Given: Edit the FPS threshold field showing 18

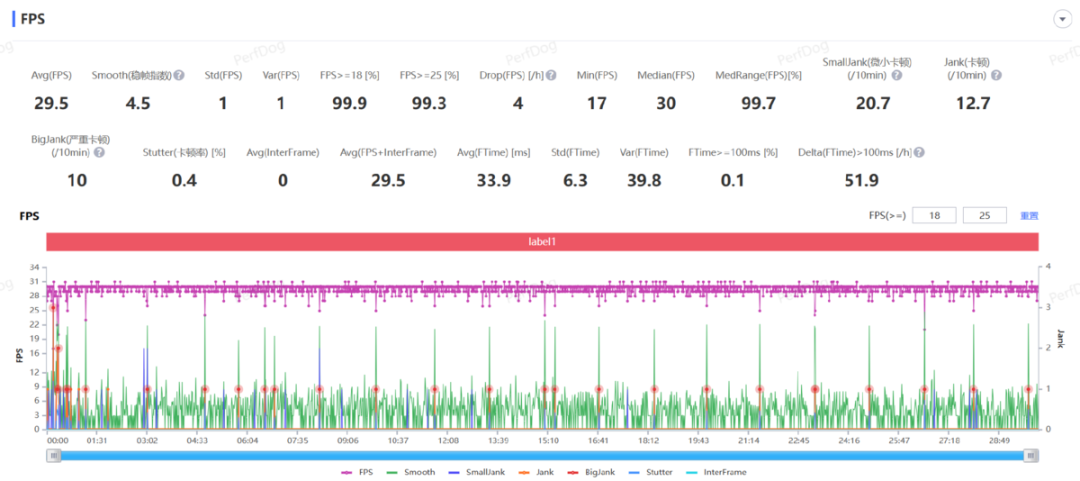Looking at the screenshot, I should point(934,216).
